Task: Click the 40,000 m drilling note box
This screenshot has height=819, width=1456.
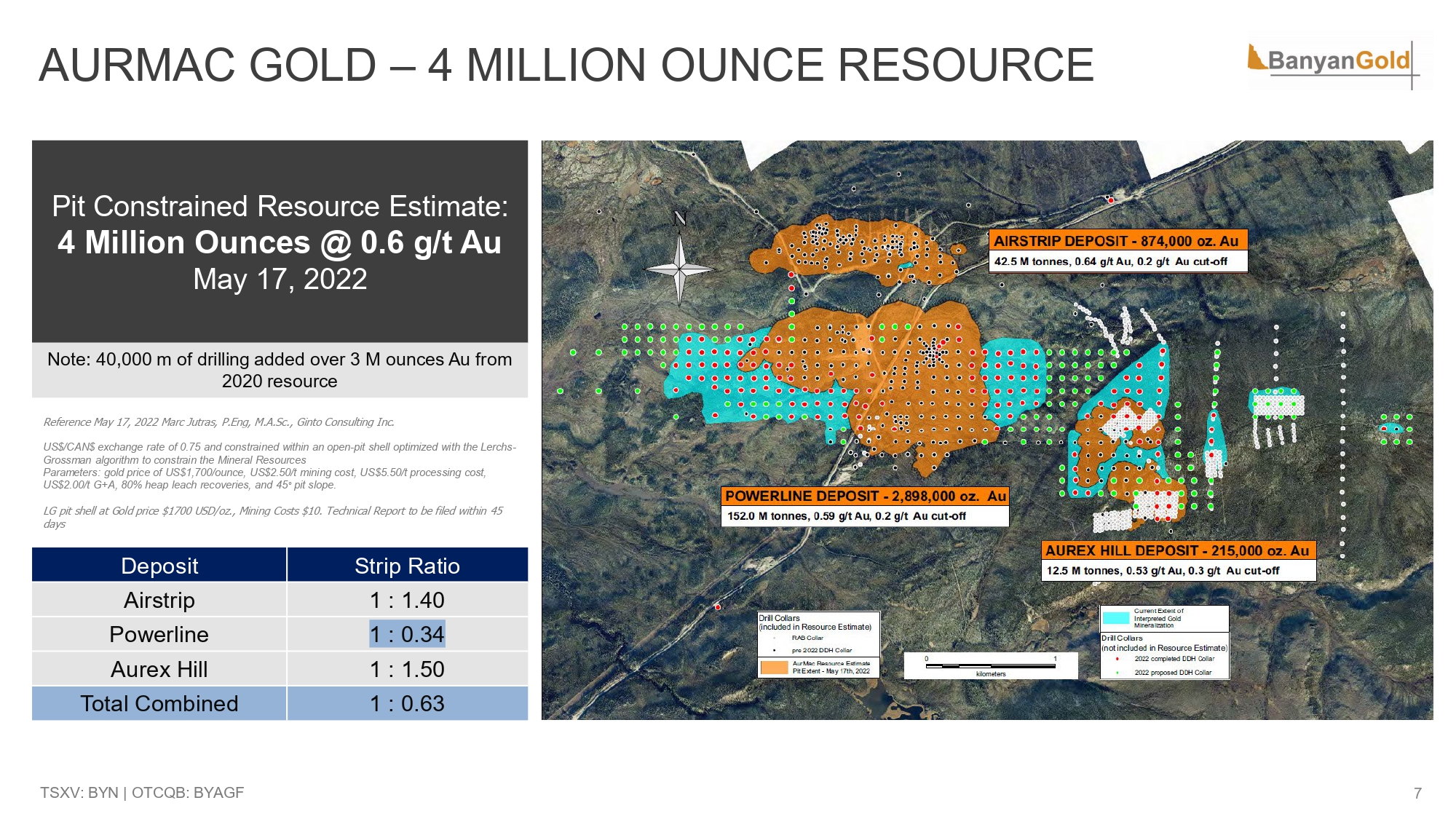Action: tap(280, 370)
